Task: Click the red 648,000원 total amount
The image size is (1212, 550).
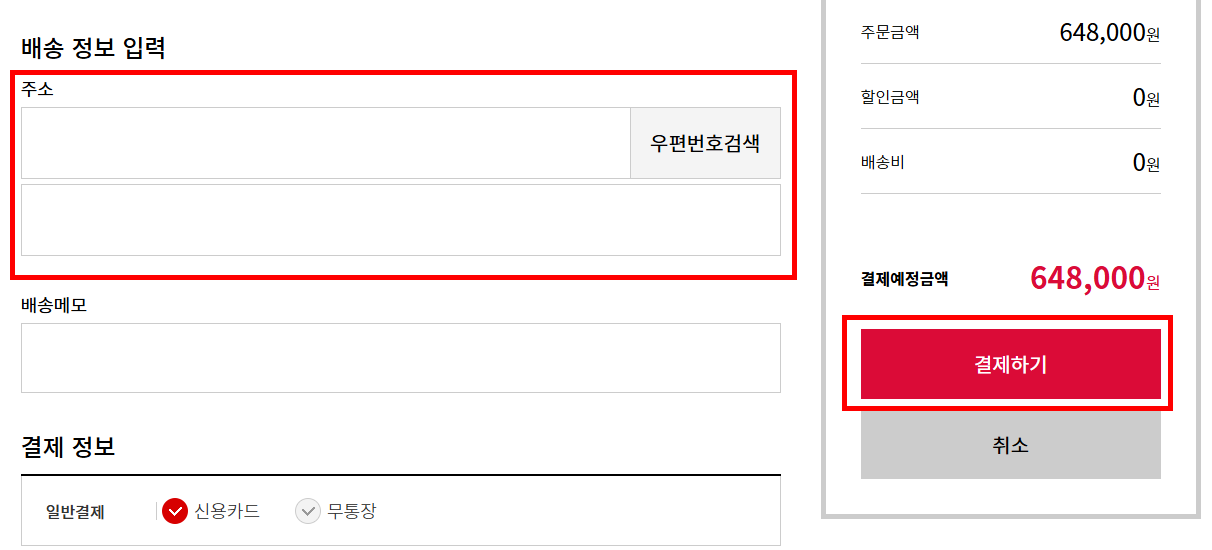Action: point(1095,278)
